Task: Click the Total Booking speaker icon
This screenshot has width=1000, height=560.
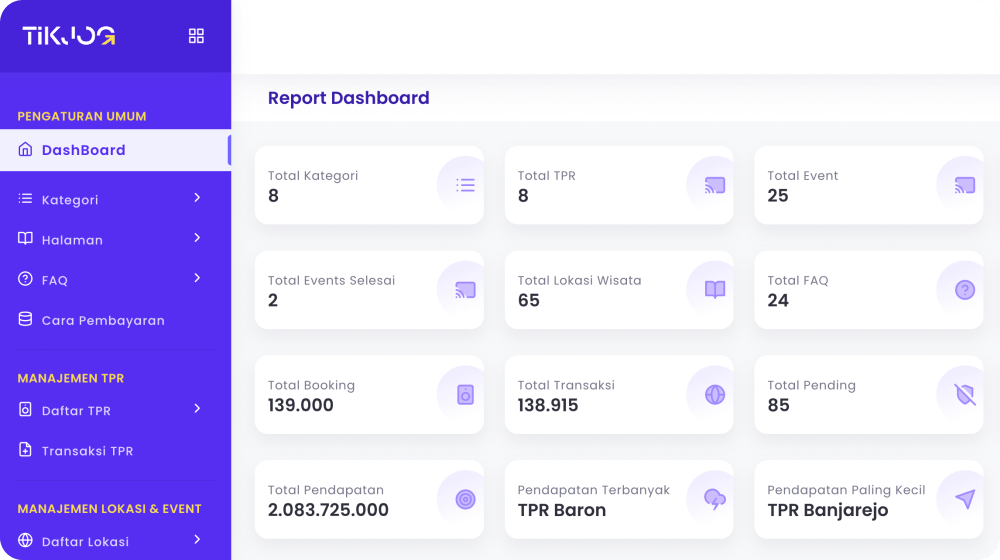Action: point(465,395)
